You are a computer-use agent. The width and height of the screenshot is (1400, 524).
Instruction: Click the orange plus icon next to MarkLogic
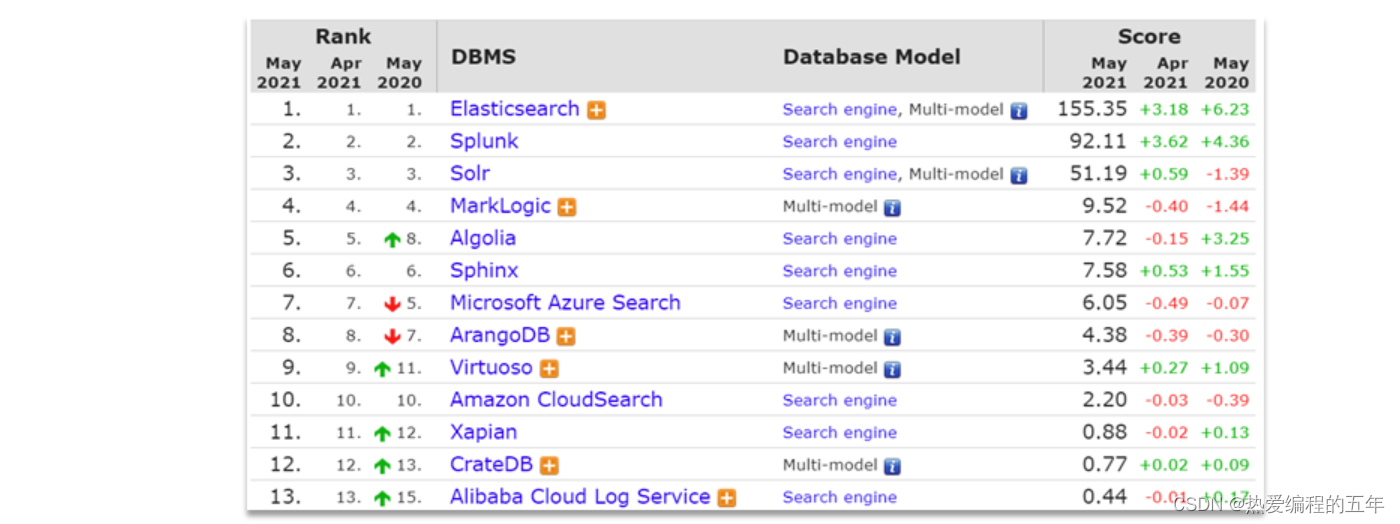[x=567, y=207]
